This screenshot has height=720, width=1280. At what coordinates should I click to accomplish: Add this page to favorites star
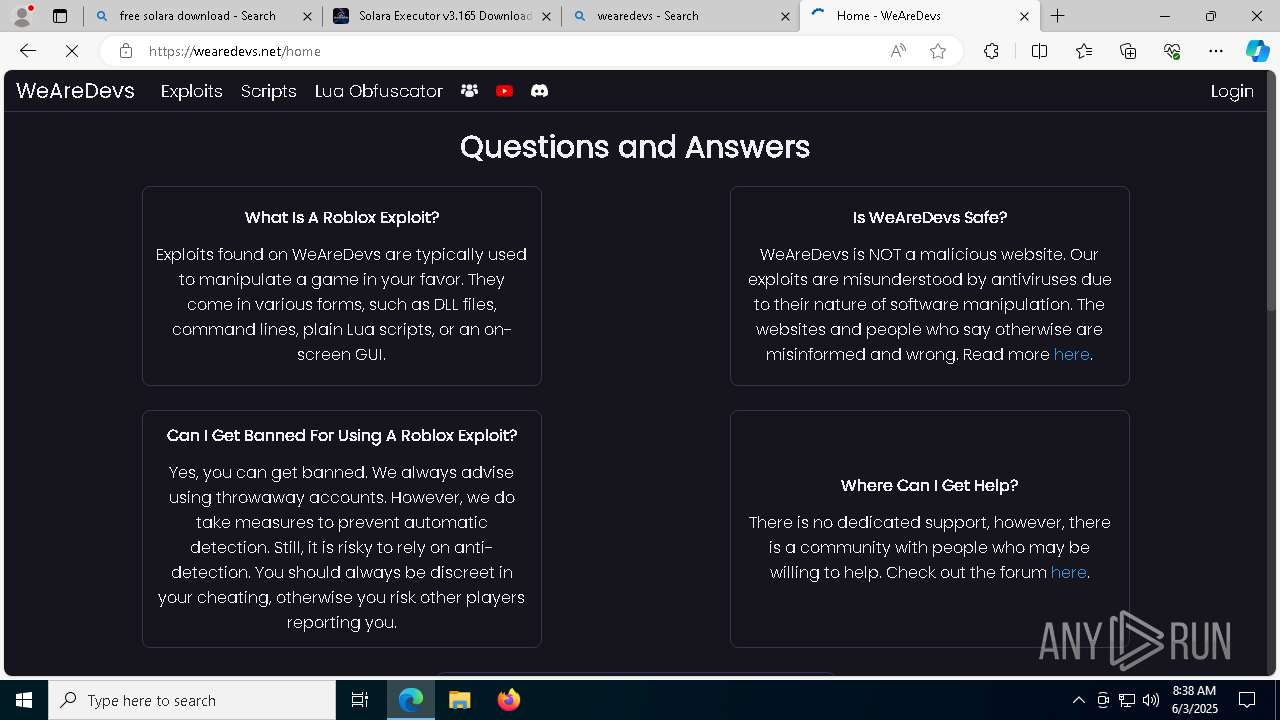tap(938, 51)
